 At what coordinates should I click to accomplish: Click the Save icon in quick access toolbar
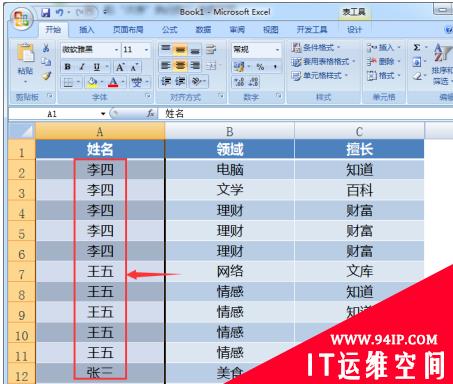(45, 13)
